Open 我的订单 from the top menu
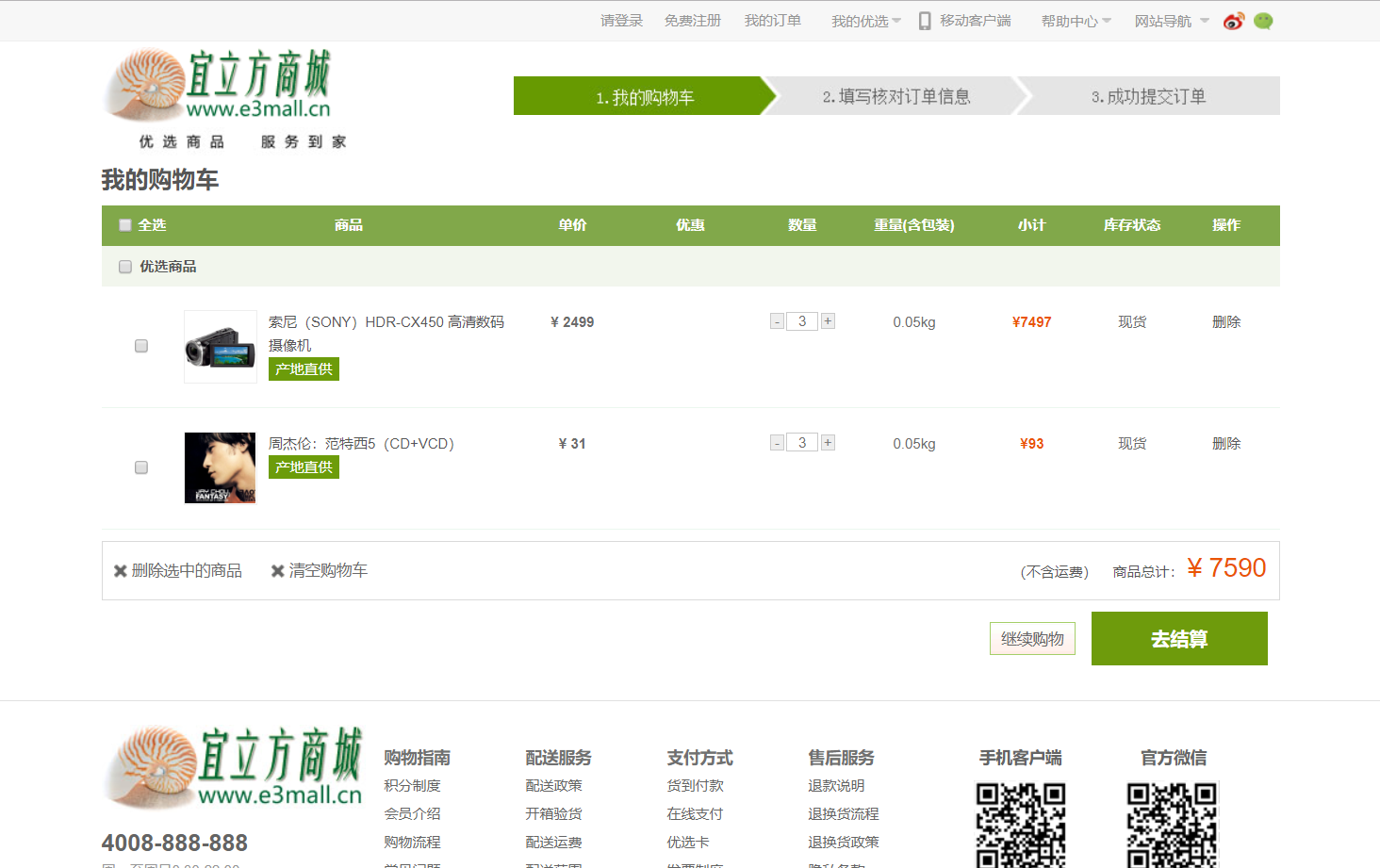This screenshot has height=868, width=1380. pyautogui.click(x=772, y=20)
